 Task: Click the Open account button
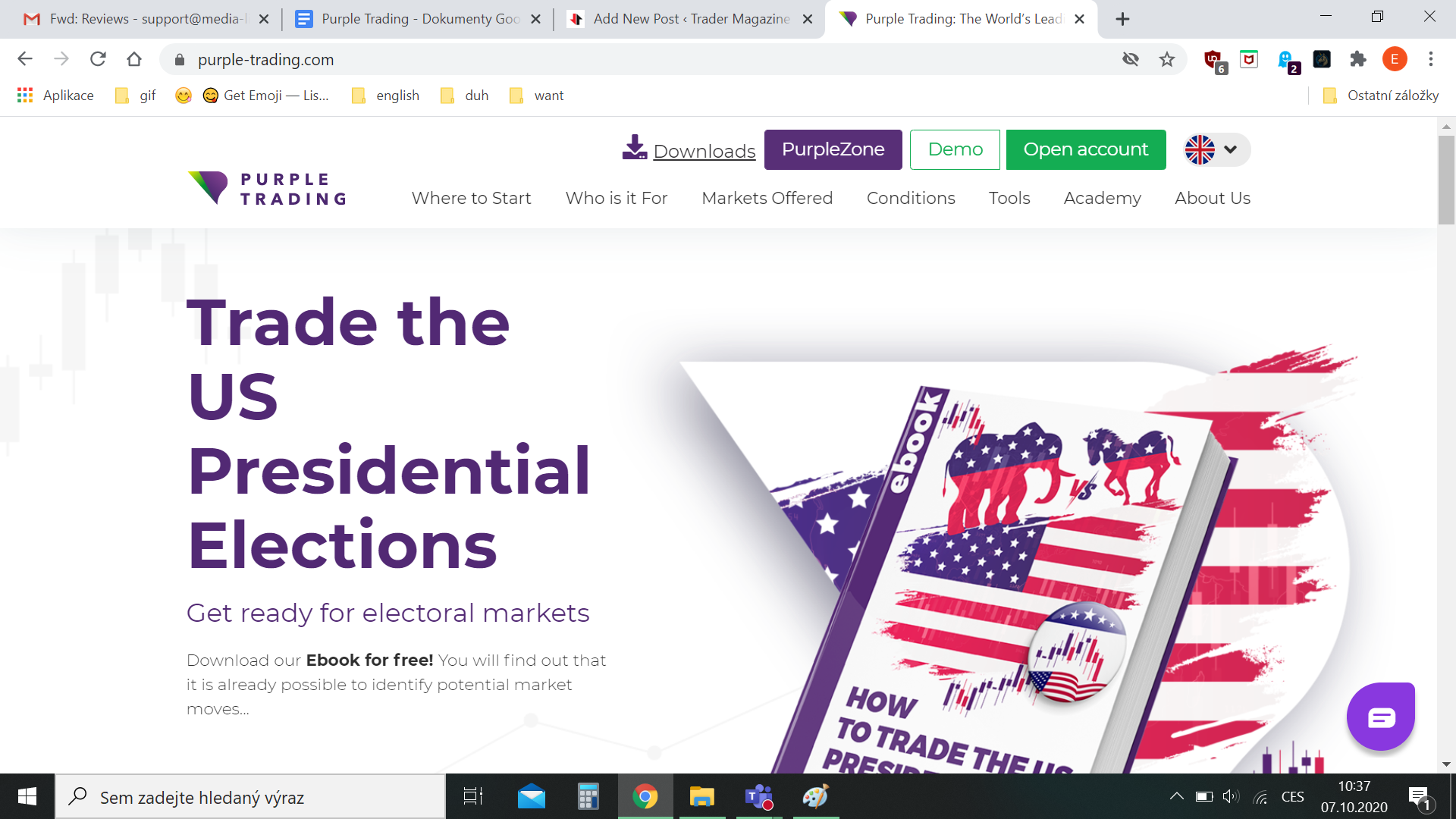click(x=1085, y=149)
